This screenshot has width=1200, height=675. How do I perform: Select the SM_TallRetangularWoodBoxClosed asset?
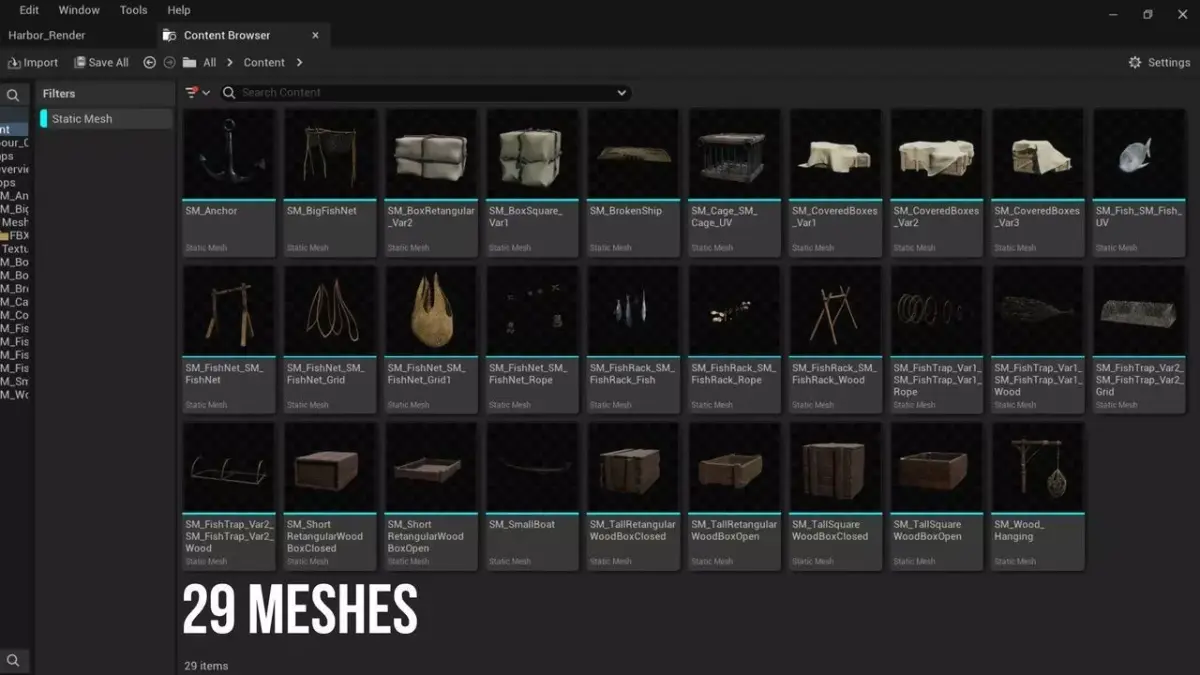coord(633,496)
